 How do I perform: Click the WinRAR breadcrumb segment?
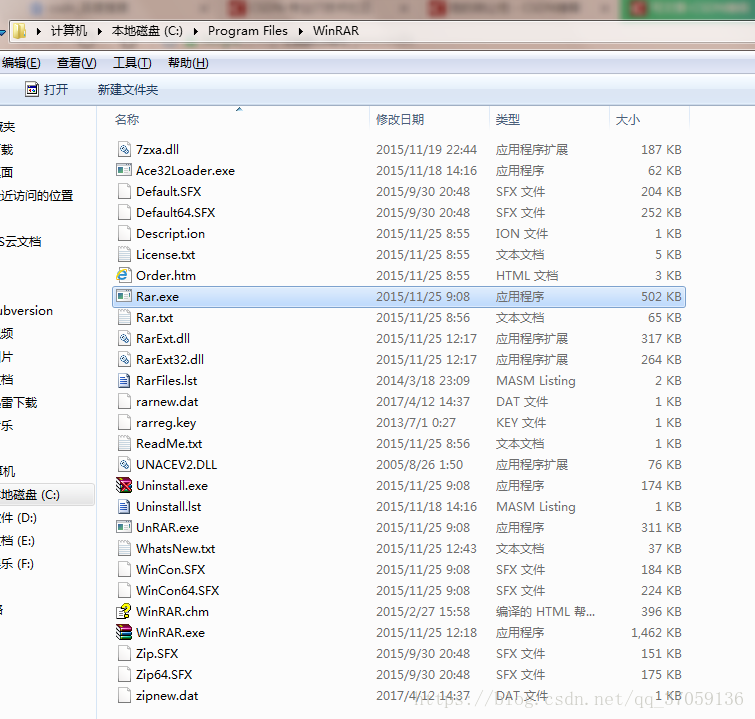(x=336, y=31)
